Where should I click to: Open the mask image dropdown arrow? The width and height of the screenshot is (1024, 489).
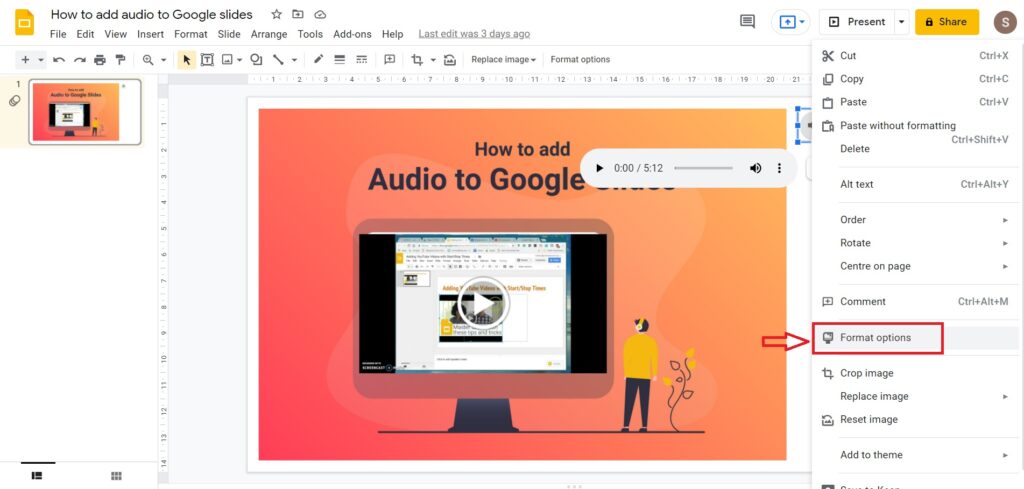coord(433,59)
